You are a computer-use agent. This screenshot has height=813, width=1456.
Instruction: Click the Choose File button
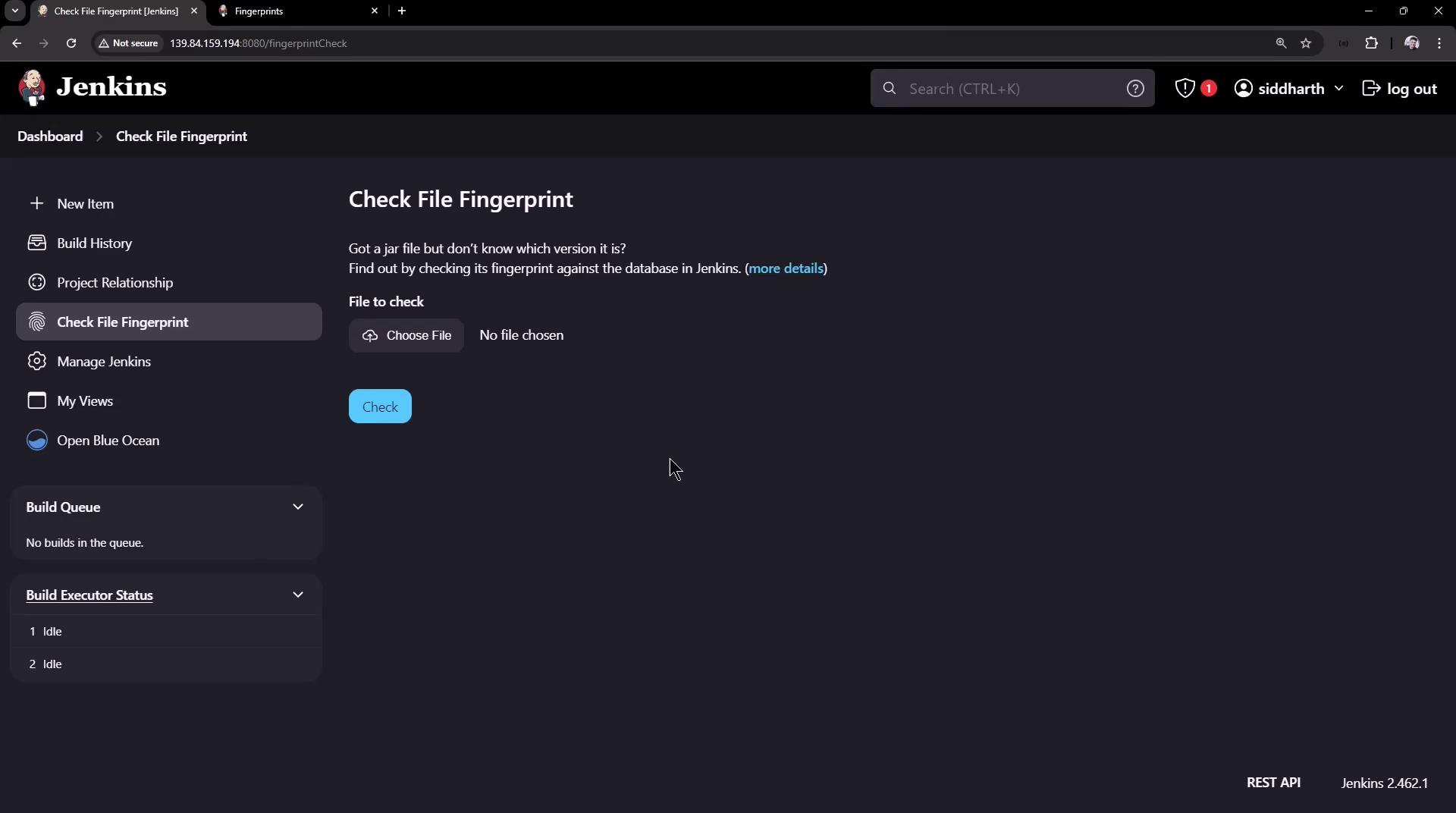click(x=406, y=335)
